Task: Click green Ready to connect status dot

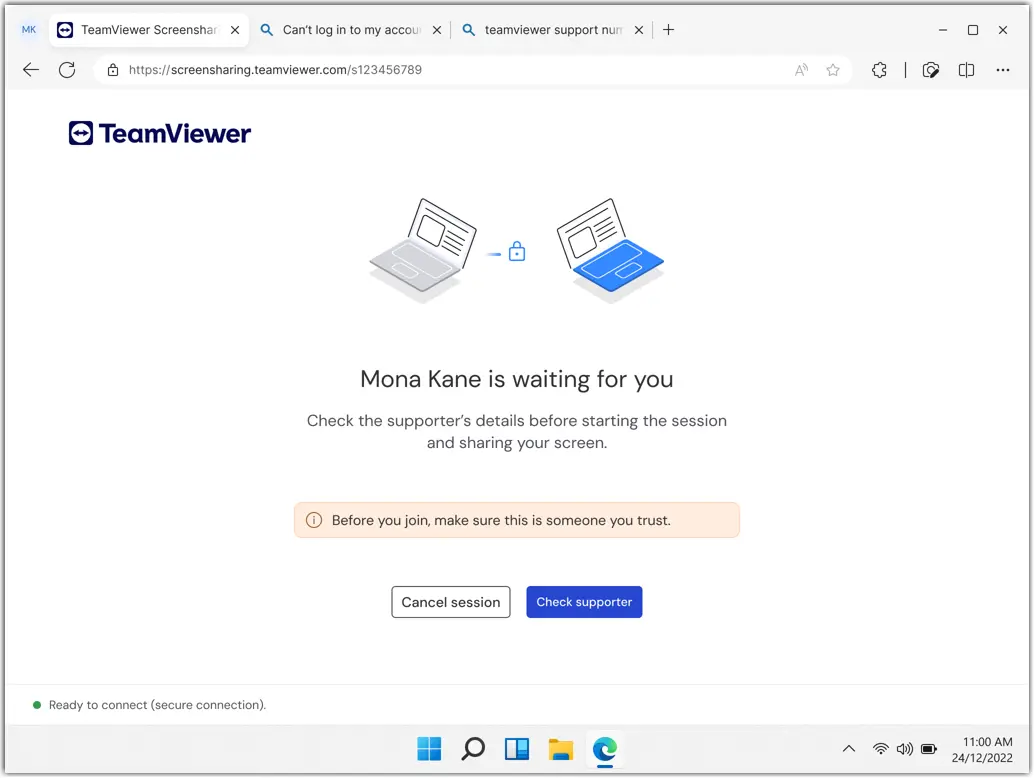Action: [37, 705]
